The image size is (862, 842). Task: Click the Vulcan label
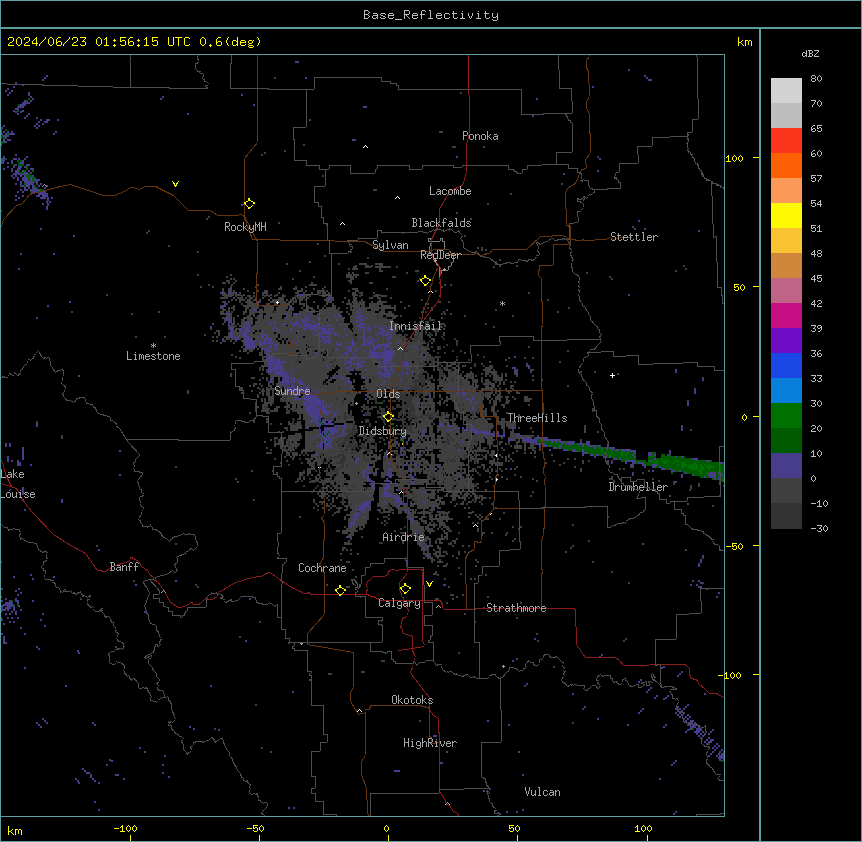pos(542,792)
